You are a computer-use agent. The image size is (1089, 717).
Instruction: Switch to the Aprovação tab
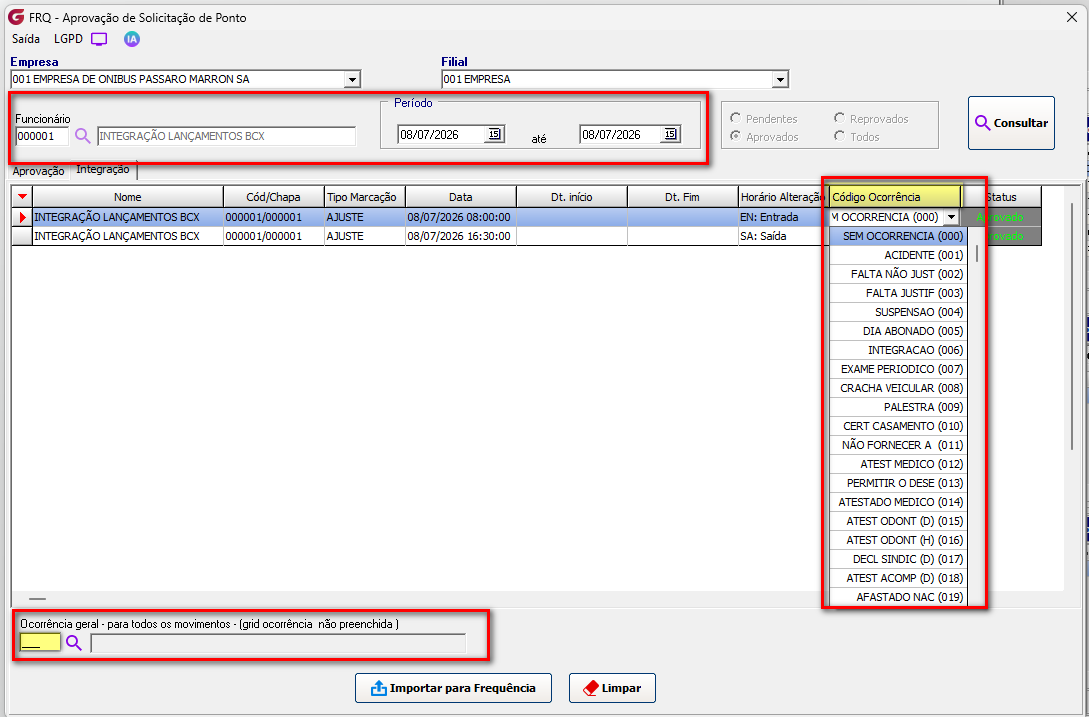coord(38,171)
